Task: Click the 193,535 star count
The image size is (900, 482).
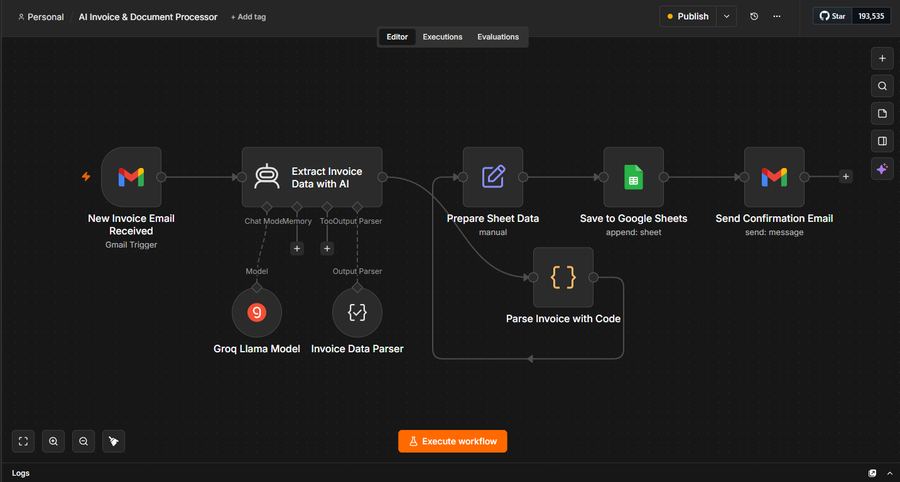Action: (871, 16)
